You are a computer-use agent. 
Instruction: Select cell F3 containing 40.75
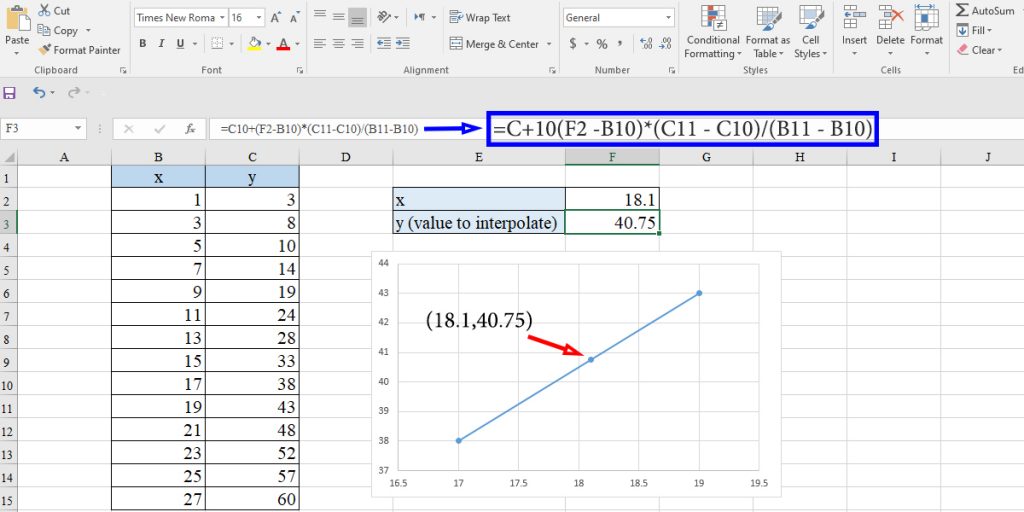click(613, 223)
